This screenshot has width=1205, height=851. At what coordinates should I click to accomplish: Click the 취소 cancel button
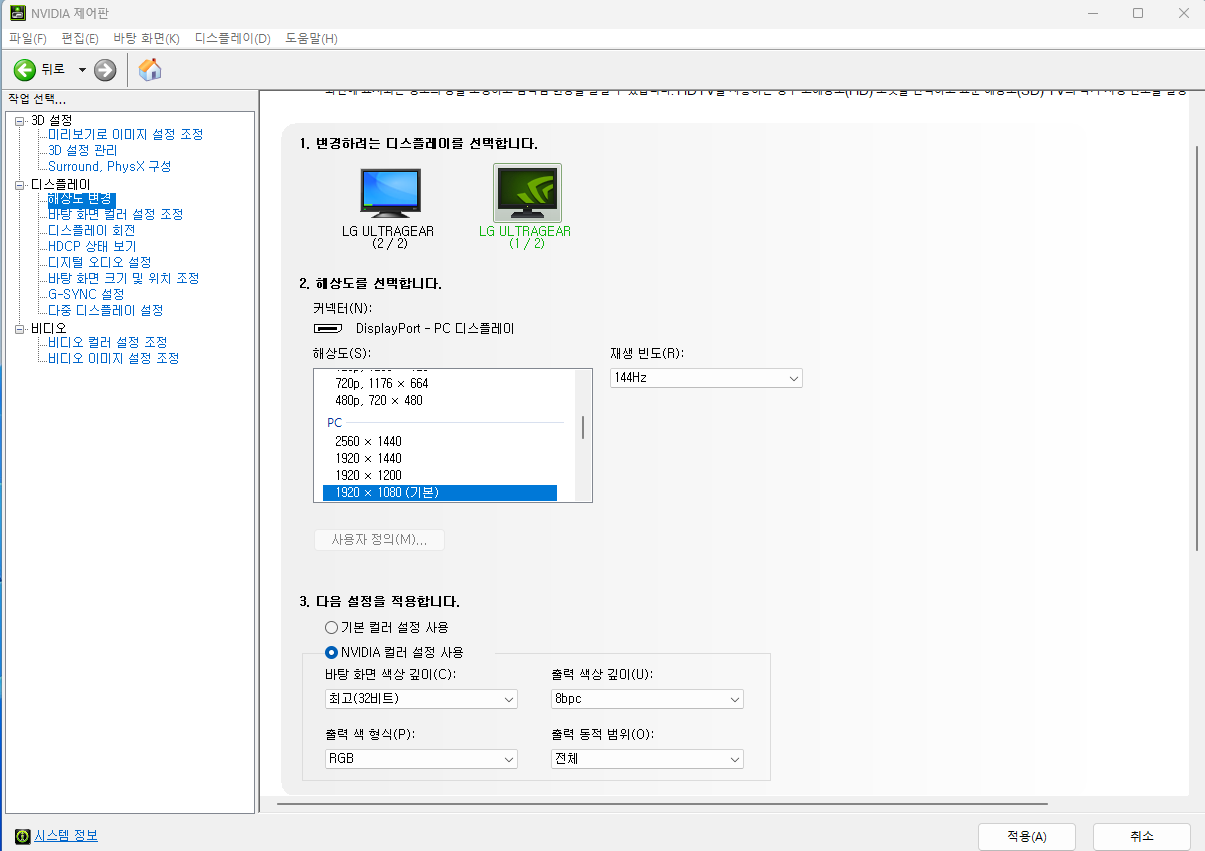coord(1142,837)
